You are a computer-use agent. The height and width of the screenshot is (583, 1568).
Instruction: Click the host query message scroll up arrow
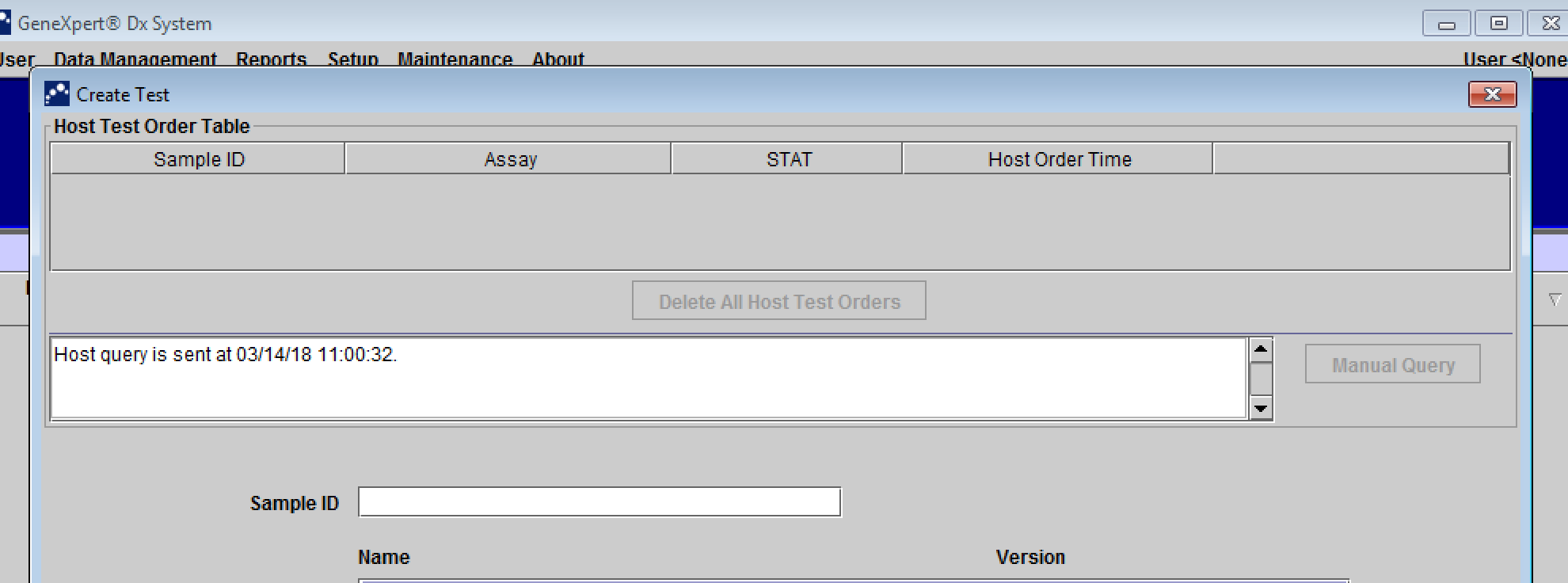click(x=1261, y=349)
